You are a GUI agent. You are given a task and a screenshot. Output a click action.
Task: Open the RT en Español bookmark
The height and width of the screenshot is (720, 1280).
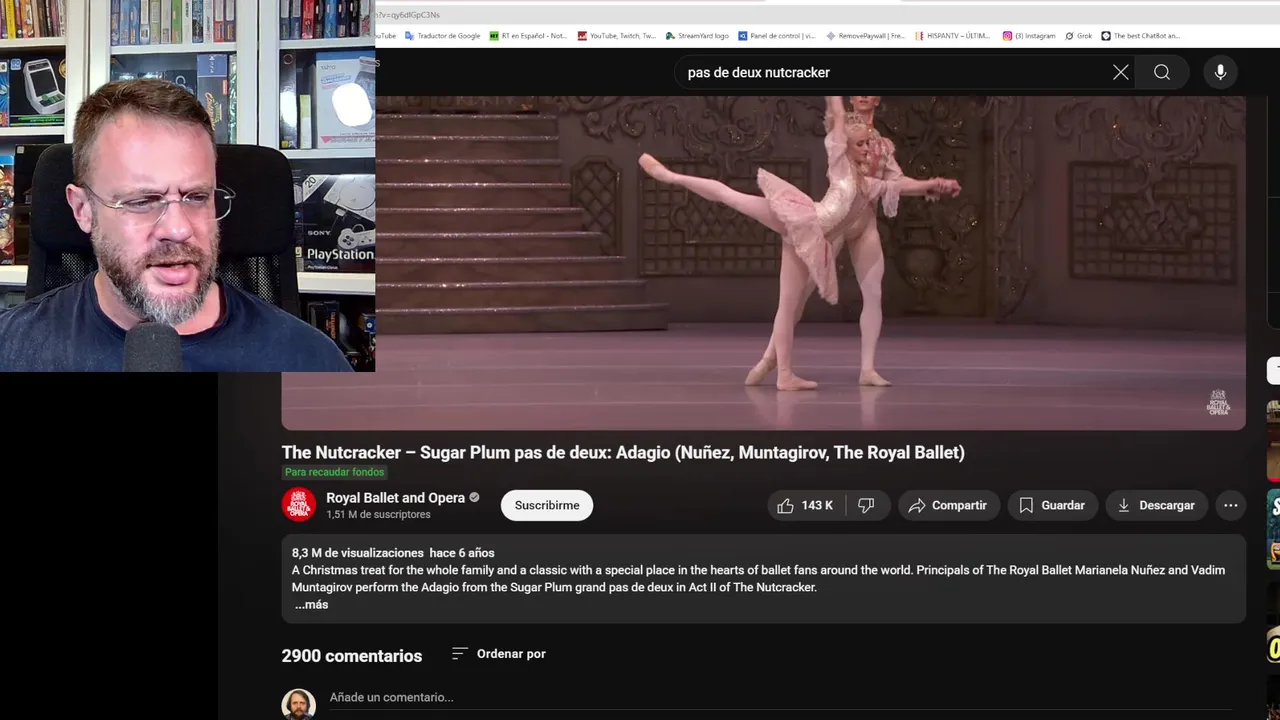529,36
